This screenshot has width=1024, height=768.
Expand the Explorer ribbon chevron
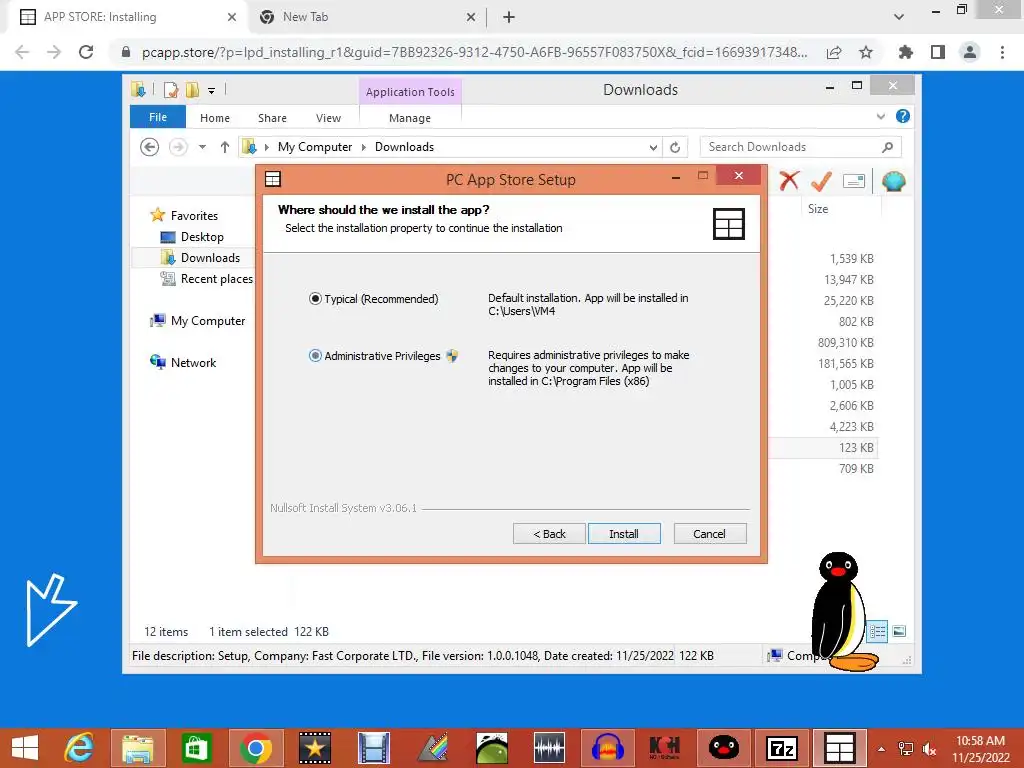pos(880,116)
